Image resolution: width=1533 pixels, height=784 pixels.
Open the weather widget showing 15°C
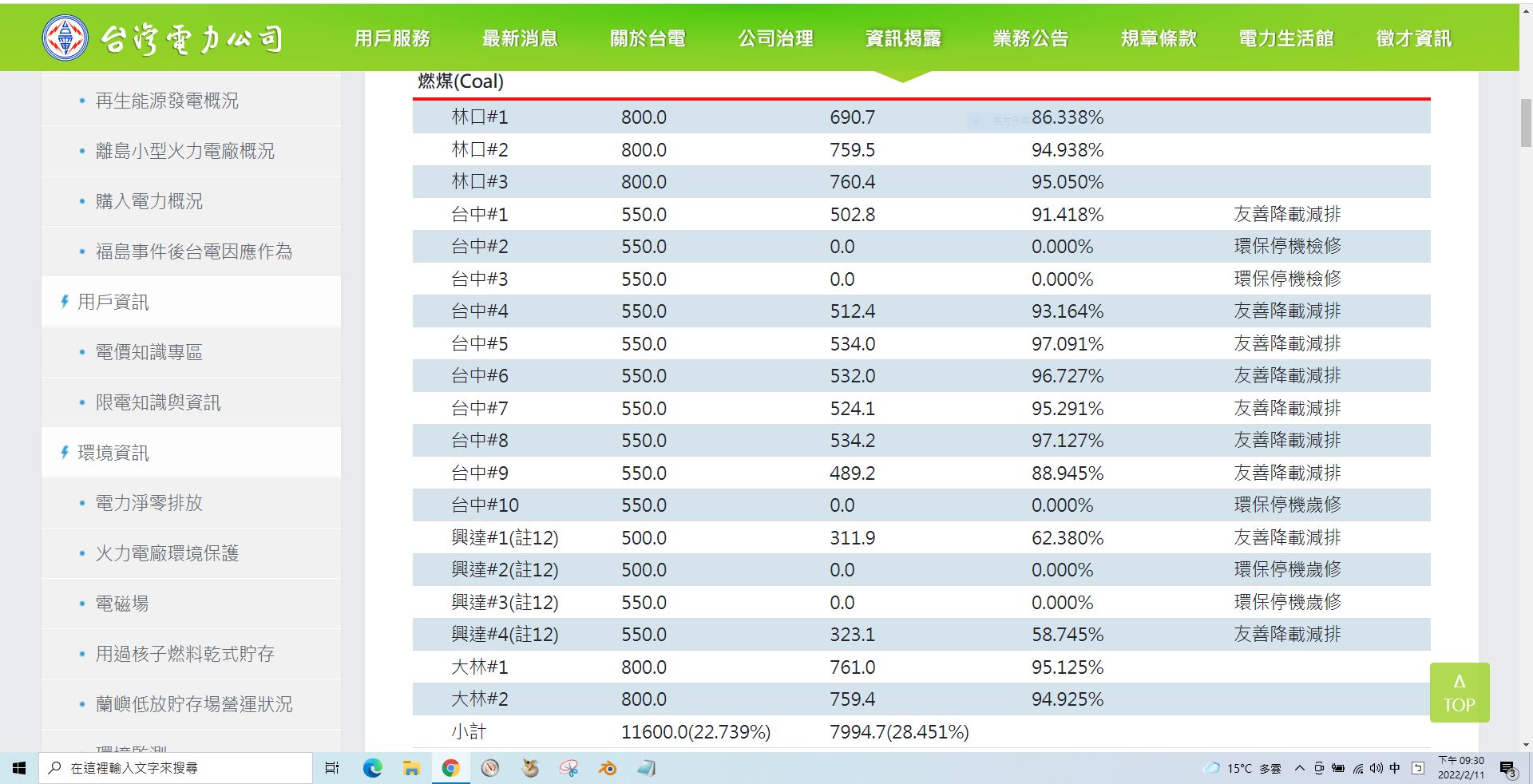pyautogui.click(x=1242, y=768)
